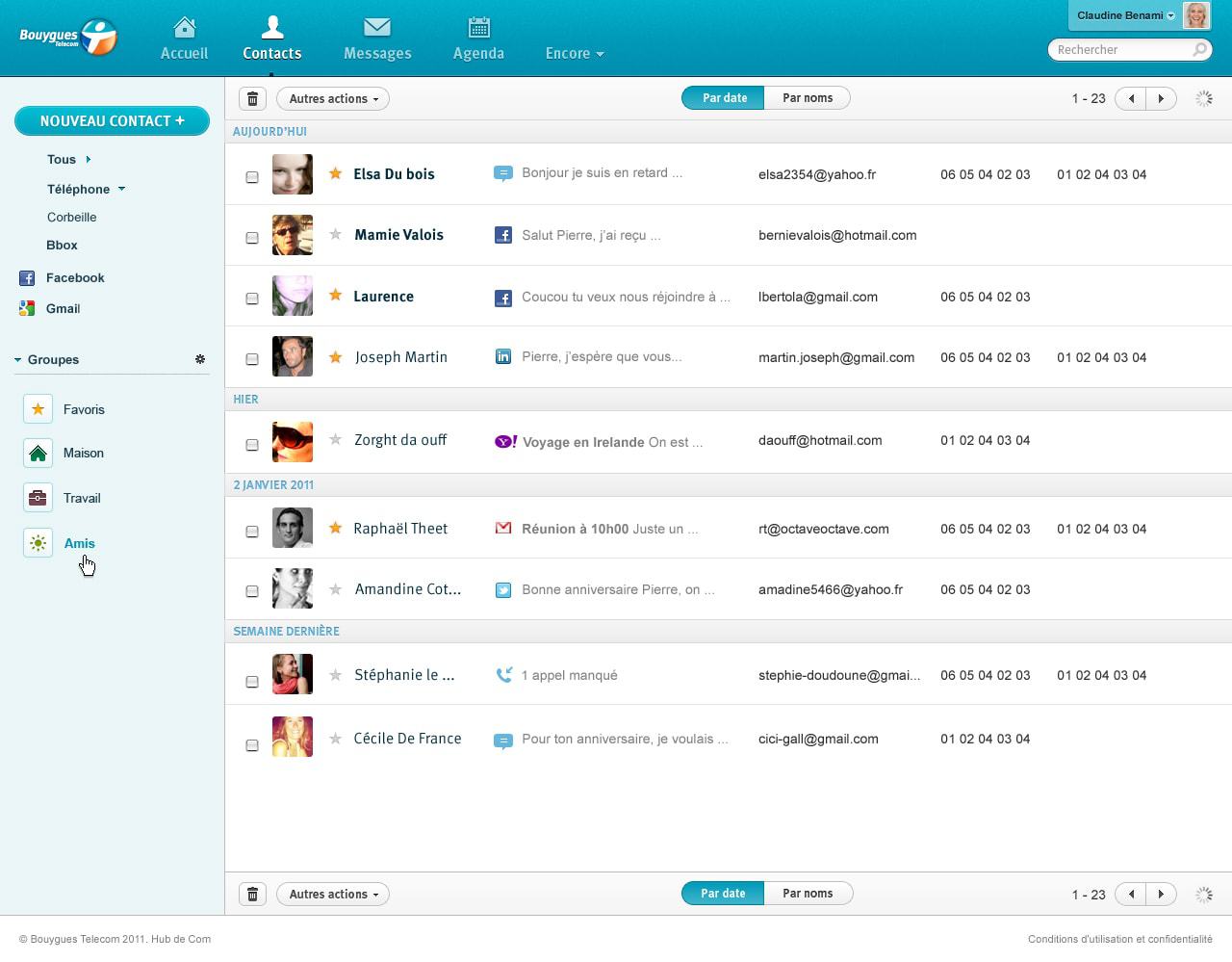Select the Maison group icon
Image resolution: width=1232 pixels, height=962 pixels.
[x=38, y=453]
